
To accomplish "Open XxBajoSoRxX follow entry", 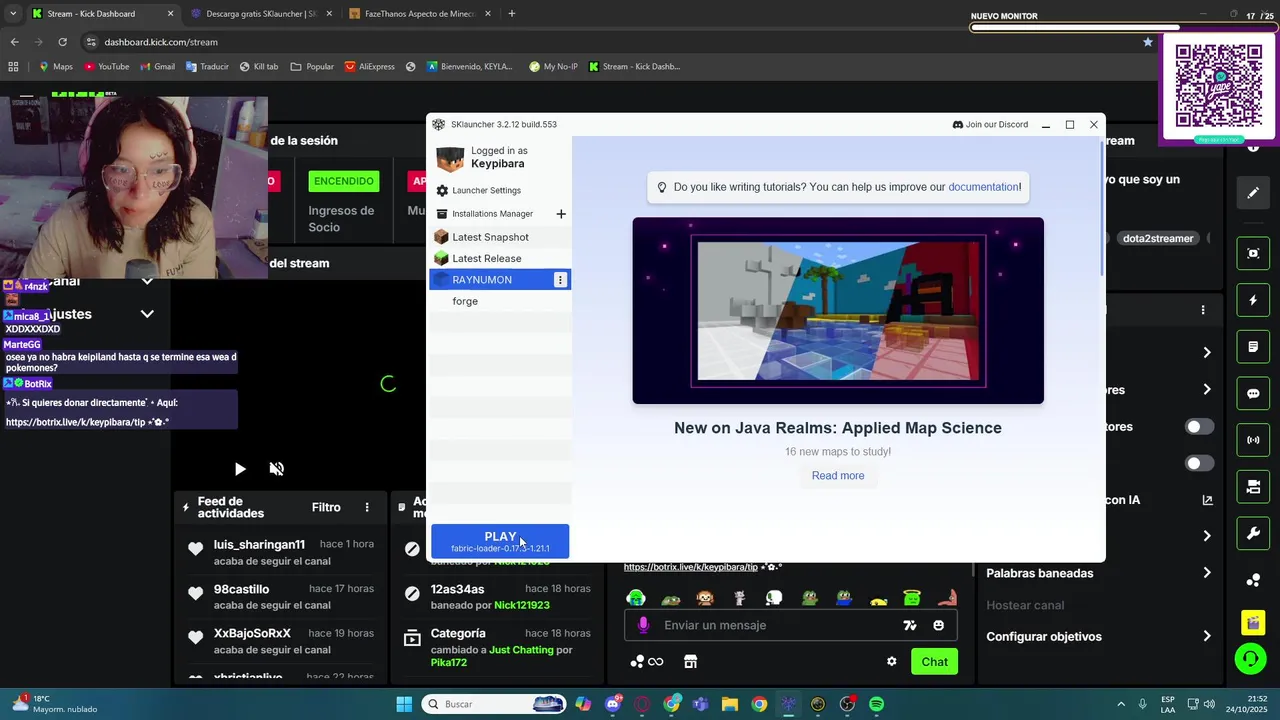I will click(280, 641).
